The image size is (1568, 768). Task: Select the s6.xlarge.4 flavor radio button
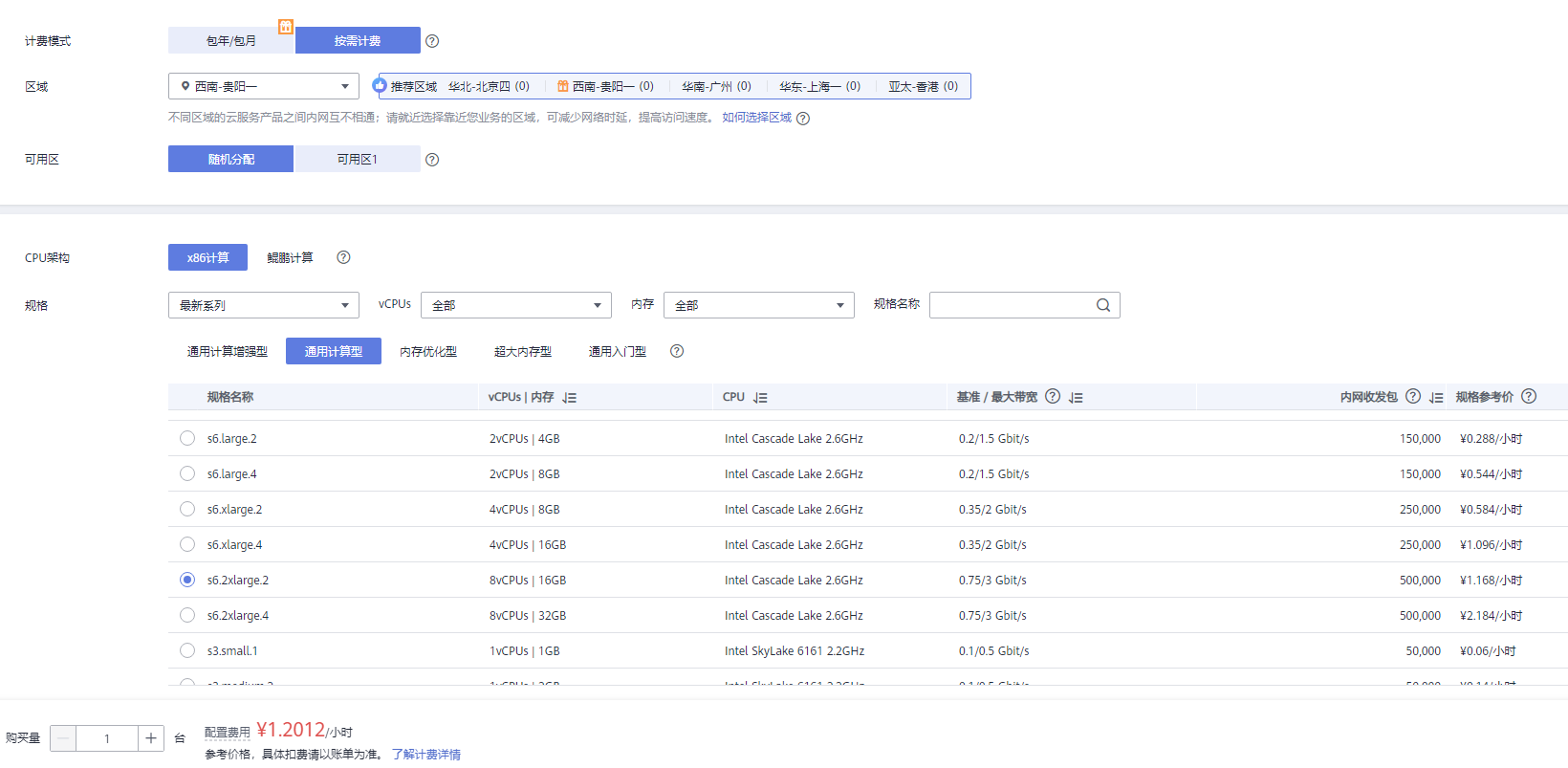coord(187,544)
